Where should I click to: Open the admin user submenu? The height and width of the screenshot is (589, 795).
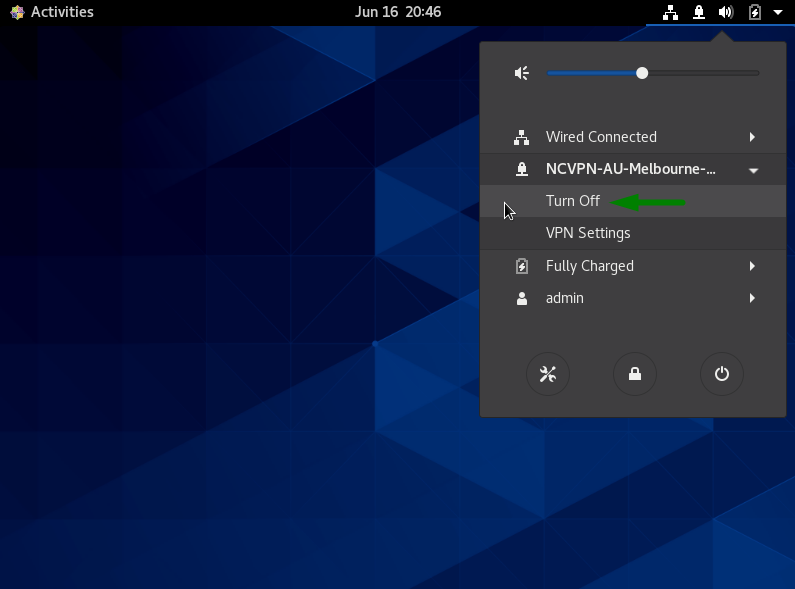(x=633, y=298)
